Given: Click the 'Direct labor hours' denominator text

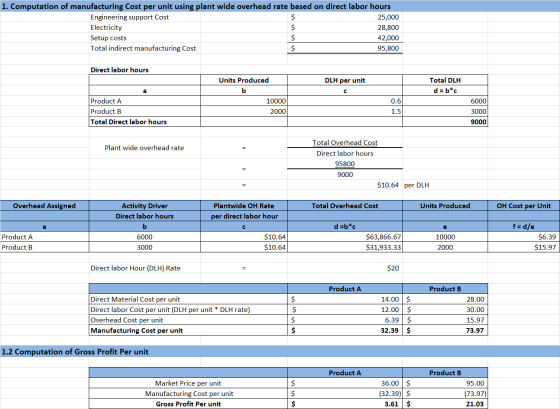Looking at the screenshot, I should click(x=345, y=153).
